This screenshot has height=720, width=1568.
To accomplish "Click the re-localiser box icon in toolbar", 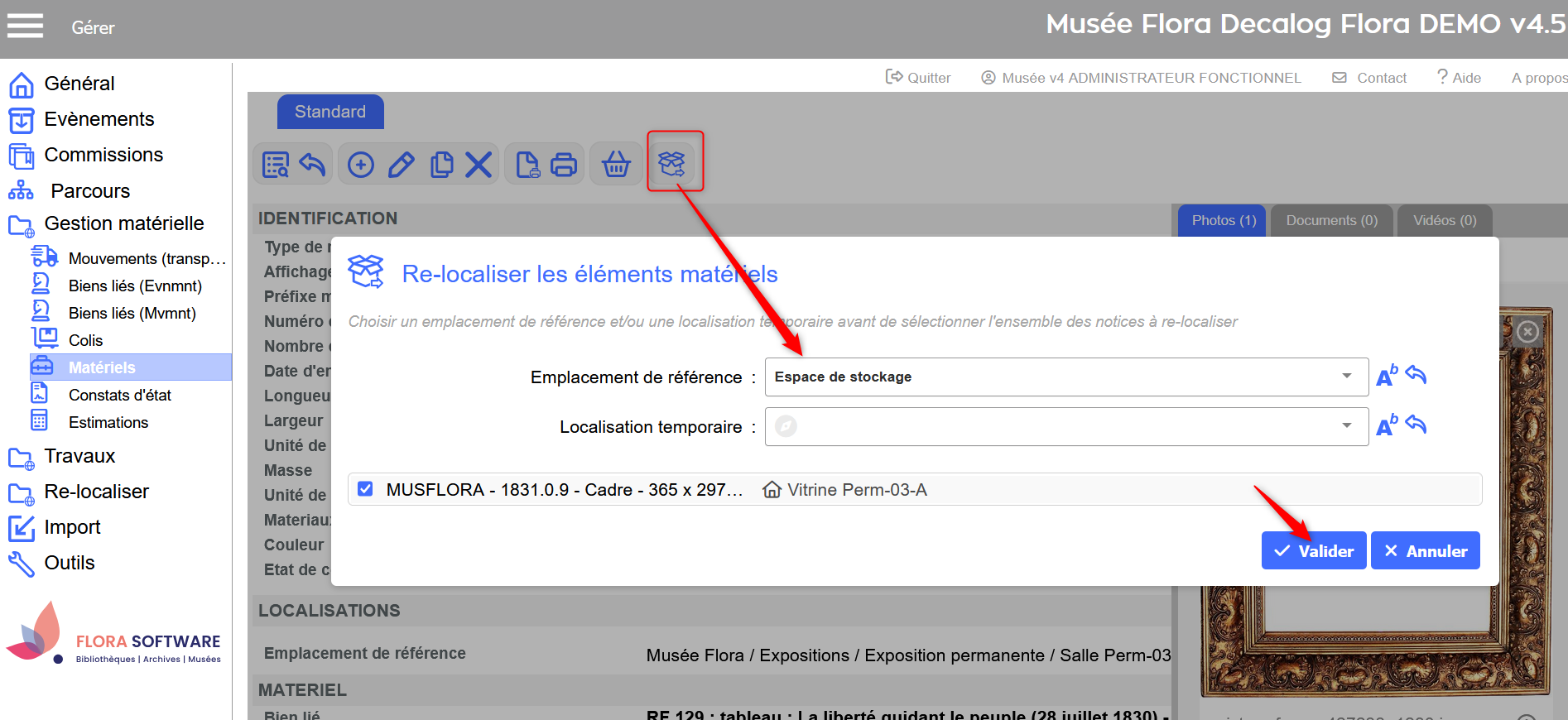I will (671, 164).
